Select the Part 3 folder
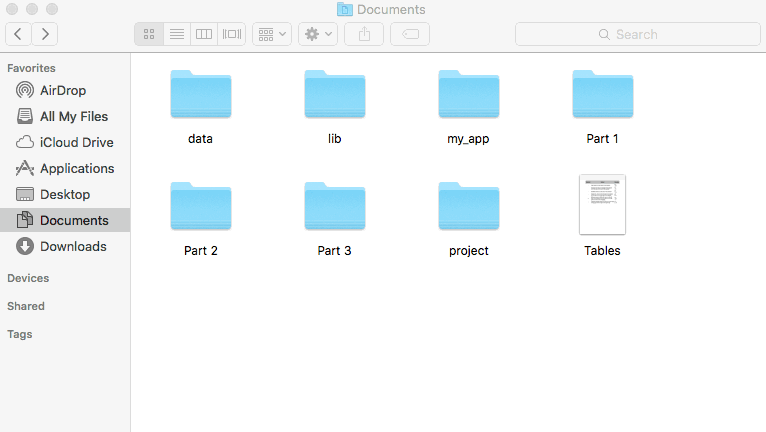The height and width of the screenshot is (432, 766). coord(335,206)
